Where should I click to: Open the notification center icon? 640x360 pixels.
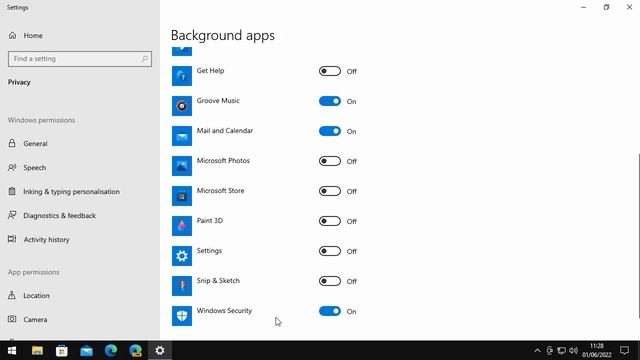pyautogui.click(x=624, y=351)
